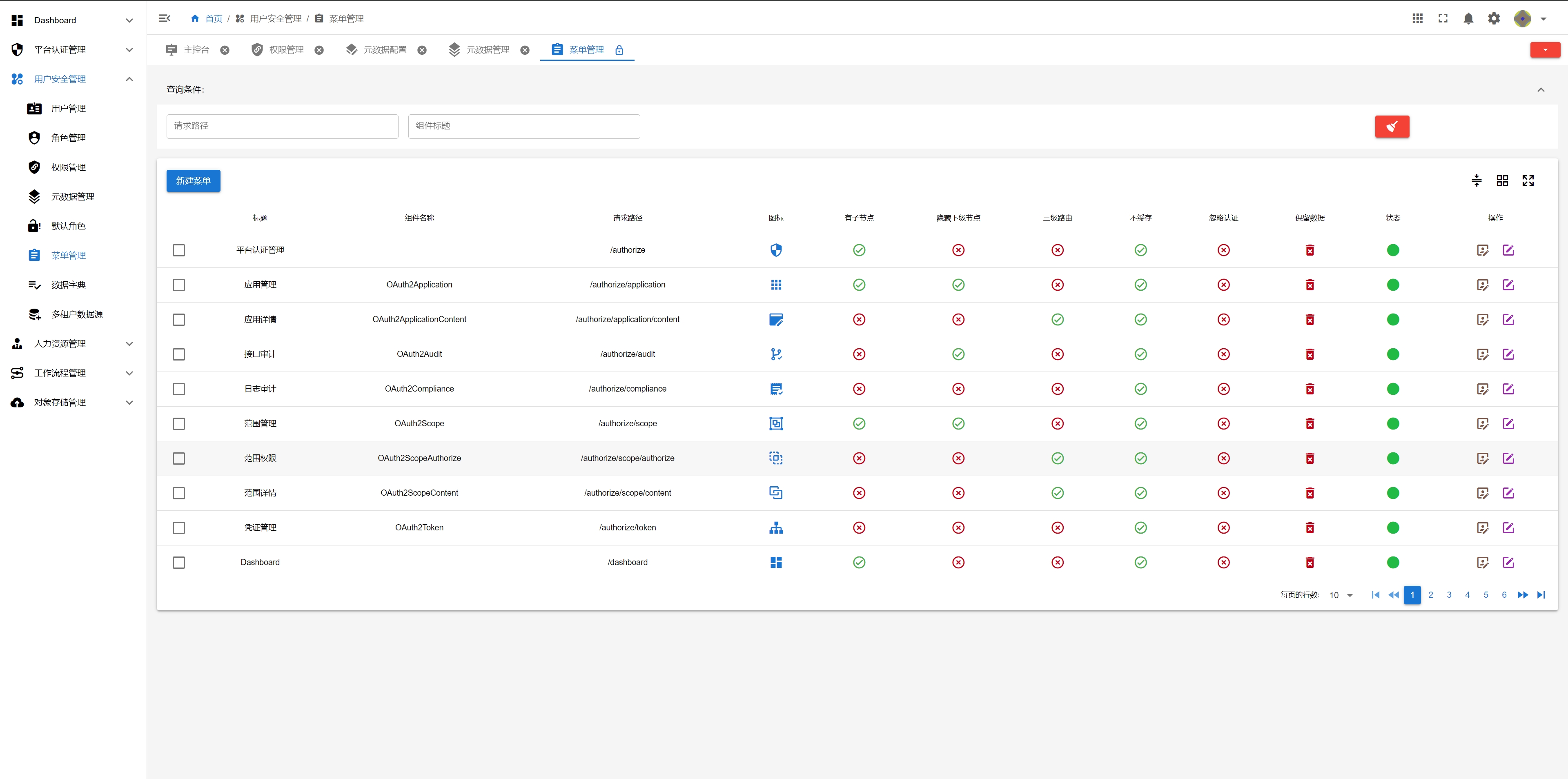Open the notifications bell
The height and width of the screenshot is (779, 1568).
pos(1468,19)
